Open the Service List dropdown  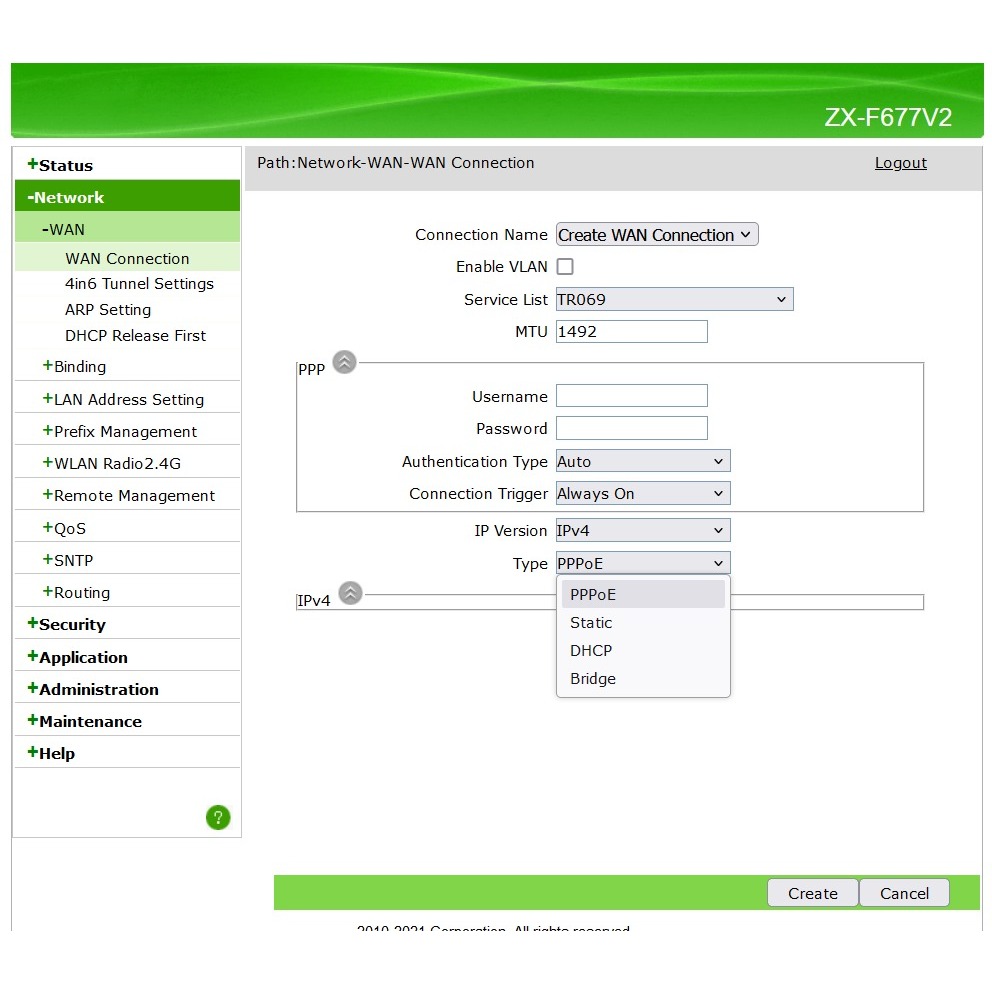tap(674, 299)
